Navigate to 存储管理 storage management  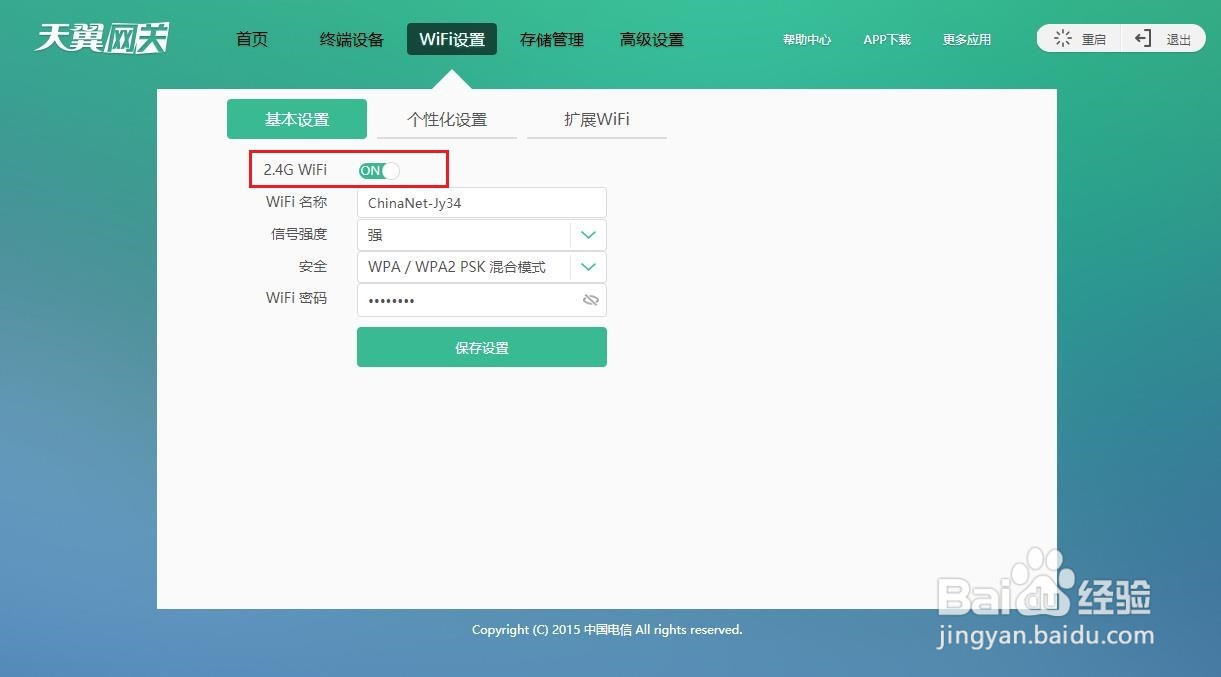pos(550,39)
